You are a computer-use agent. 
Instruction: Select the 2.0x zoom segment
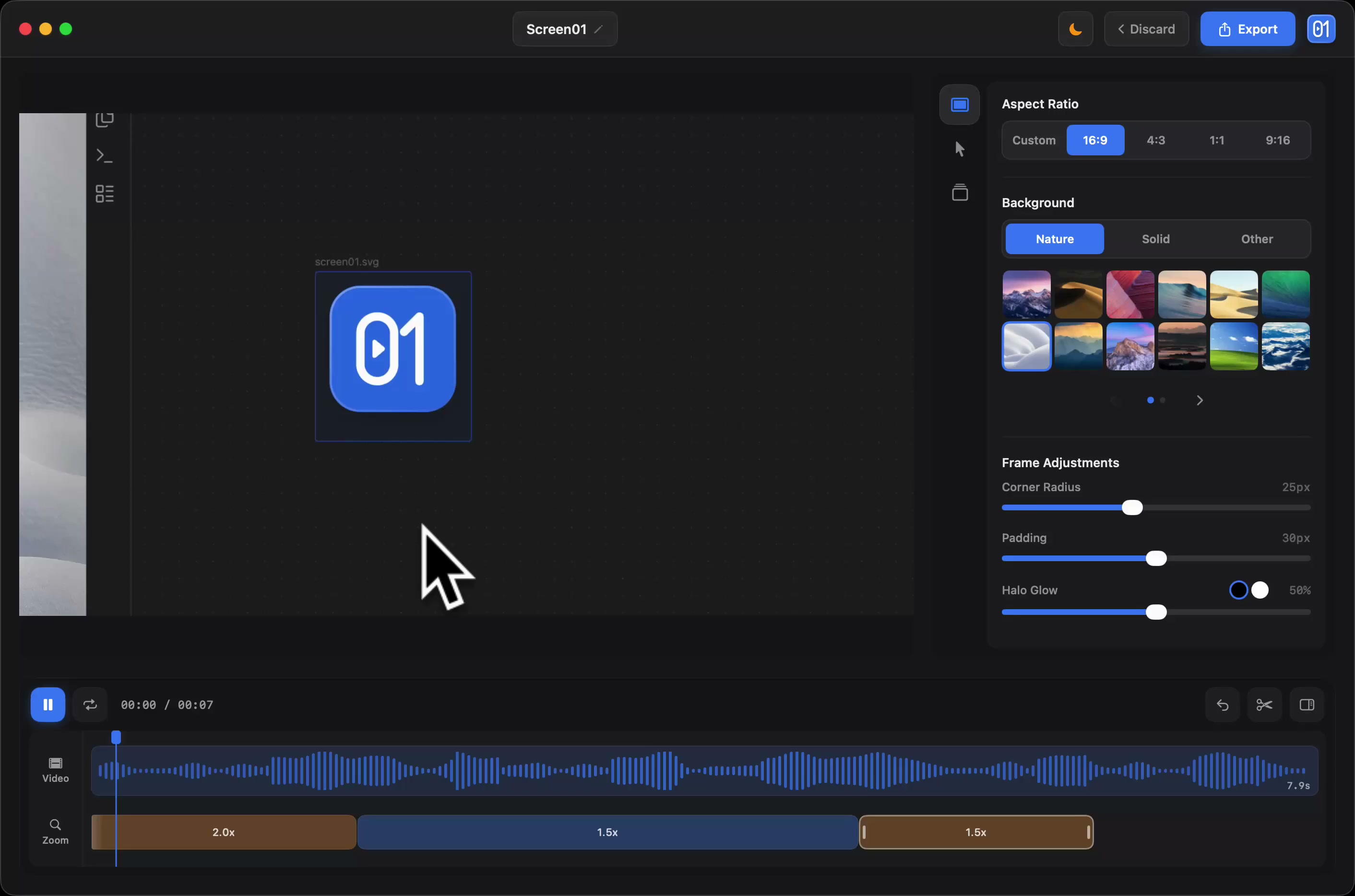click(x=224, y=832)
